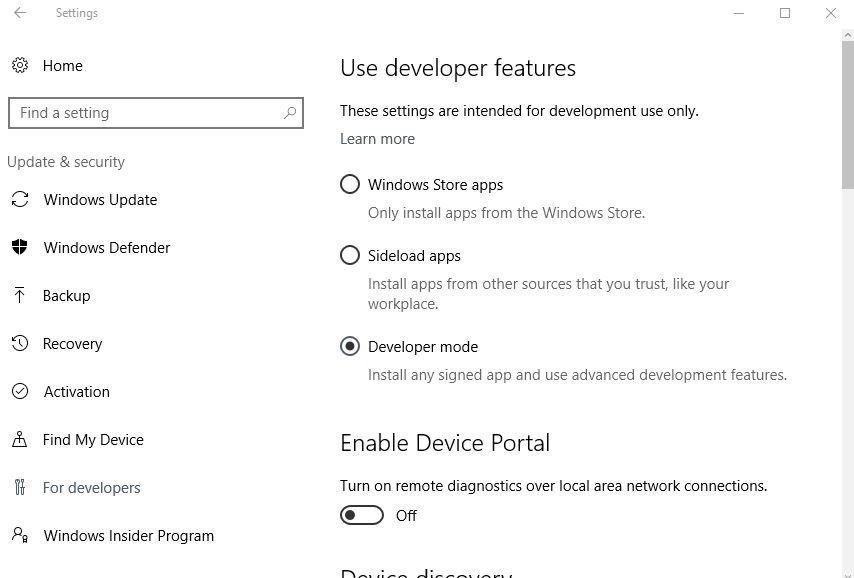Image resolution: width=854 pixels, height=578 pixels.
Task: Focus the Find a setting search box
Action: click(156, 113)
